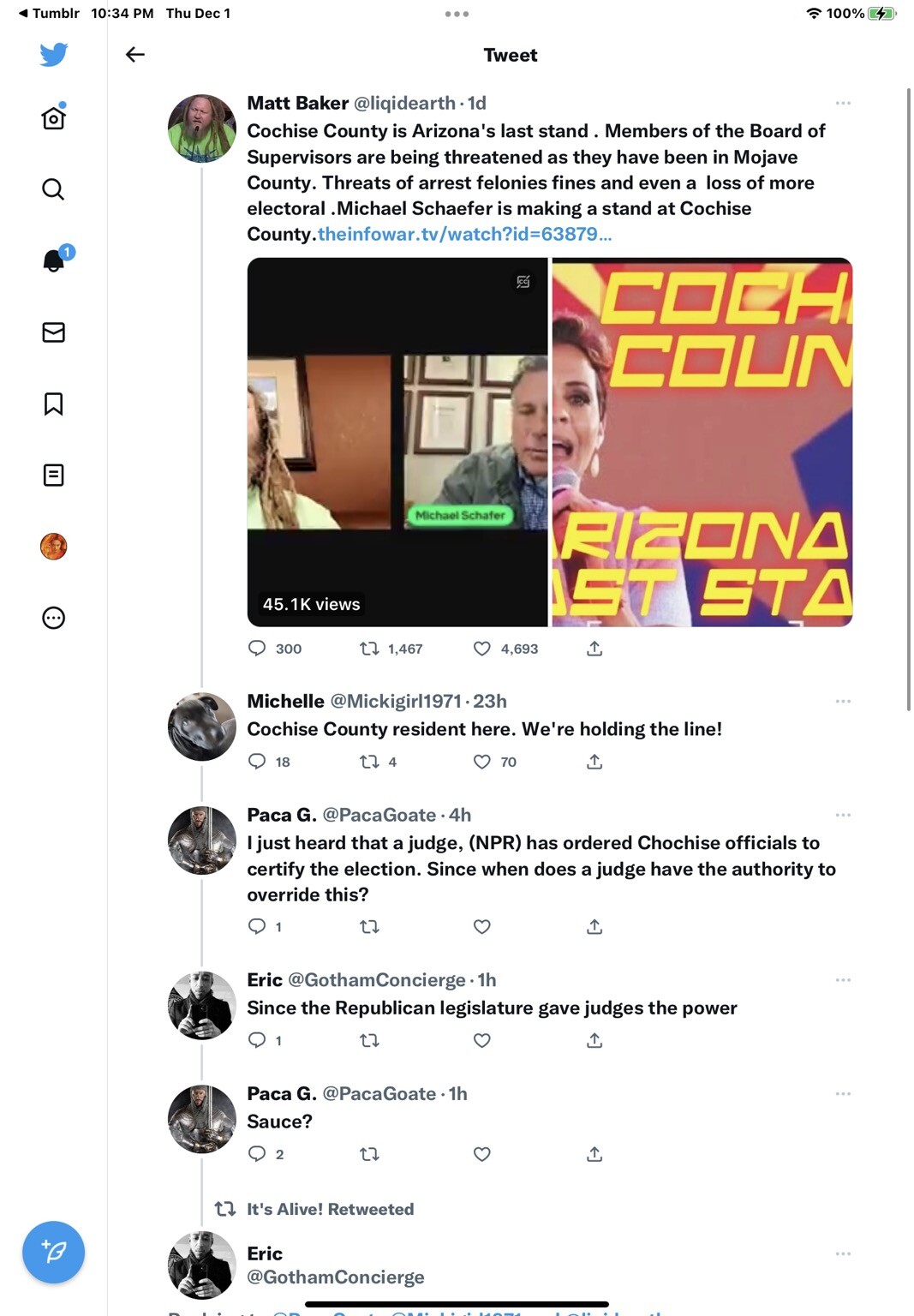Open Bookmarks in the sidebar
Image resolution: width=914 pixels, height=1316 pixels.
coord(53,404)
